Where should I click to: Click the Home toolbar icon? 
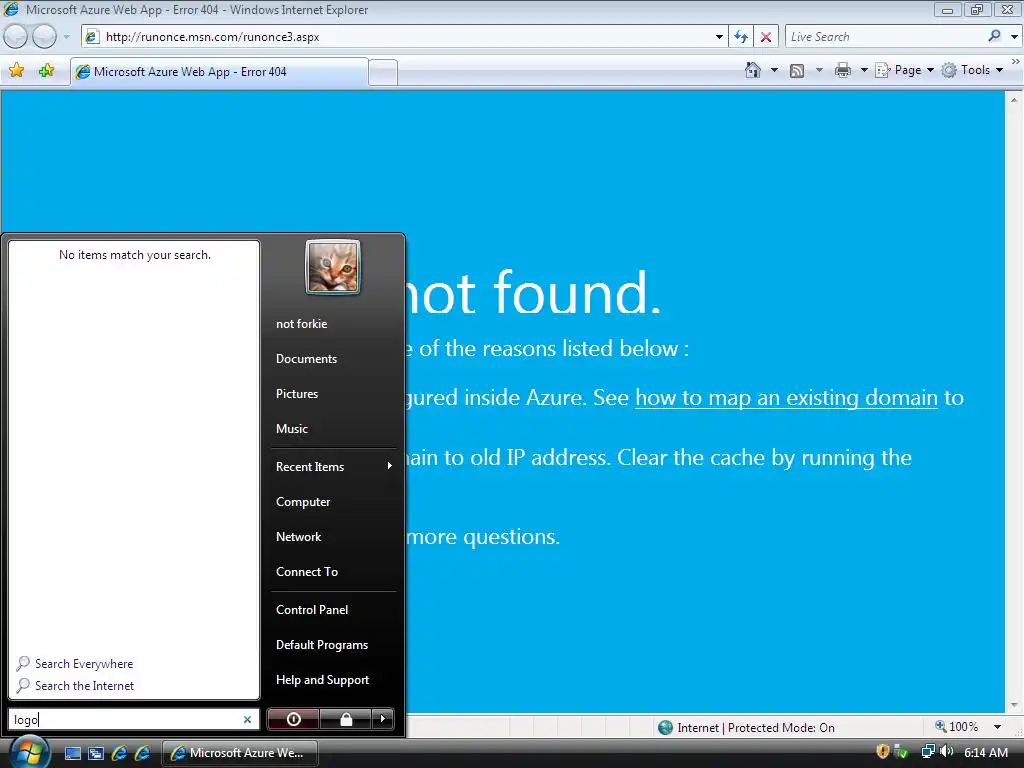tap(752, 70)
